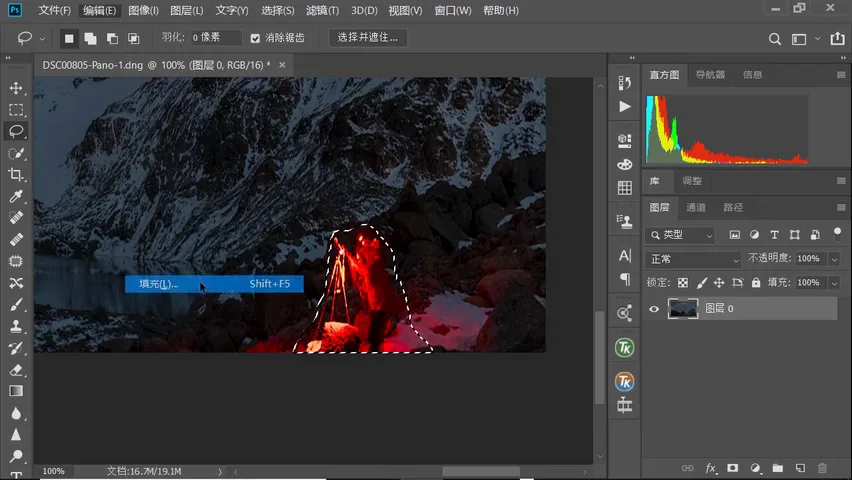Select the Dodge tool
Image resolution: width=852 pixels, height=480 pixels.
click(16, 456)
